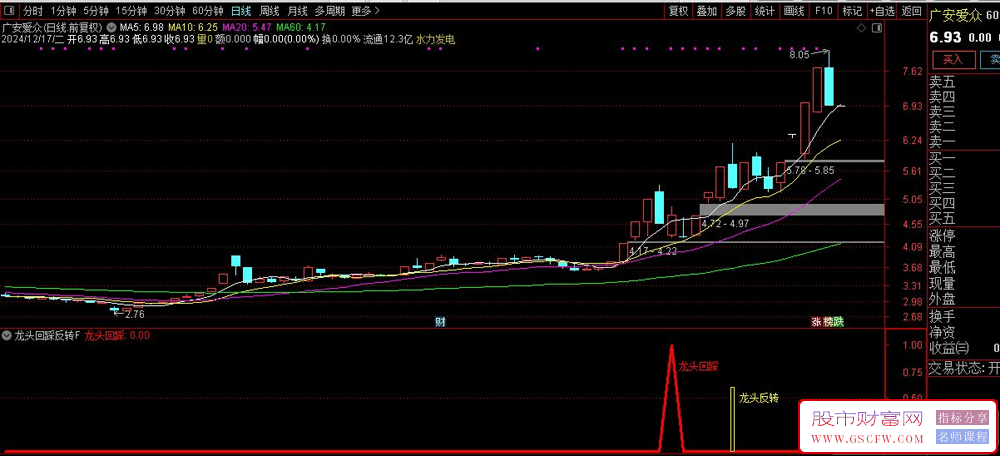Screen dimensions: 1000x456
Task: Open the 多股 multi-stock view
Action: 735,11
